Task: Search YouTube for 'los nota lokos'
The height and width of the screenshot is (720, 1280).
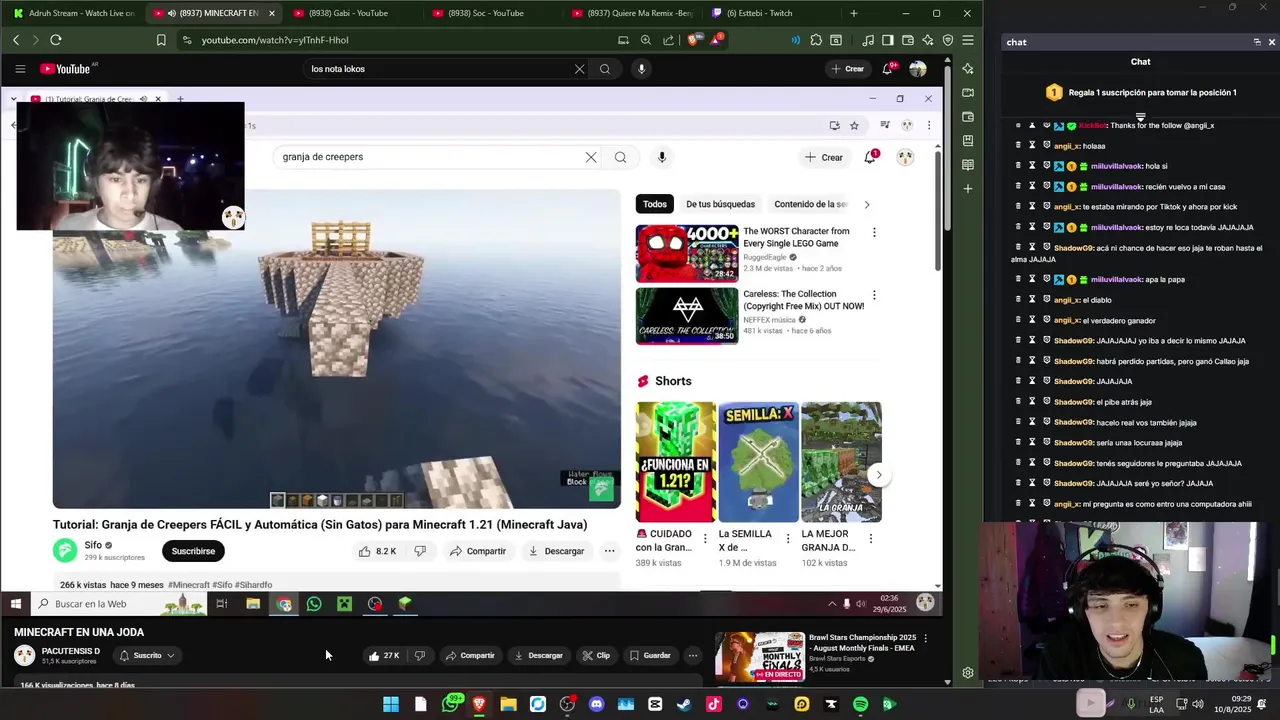Action: pos(605,69)
